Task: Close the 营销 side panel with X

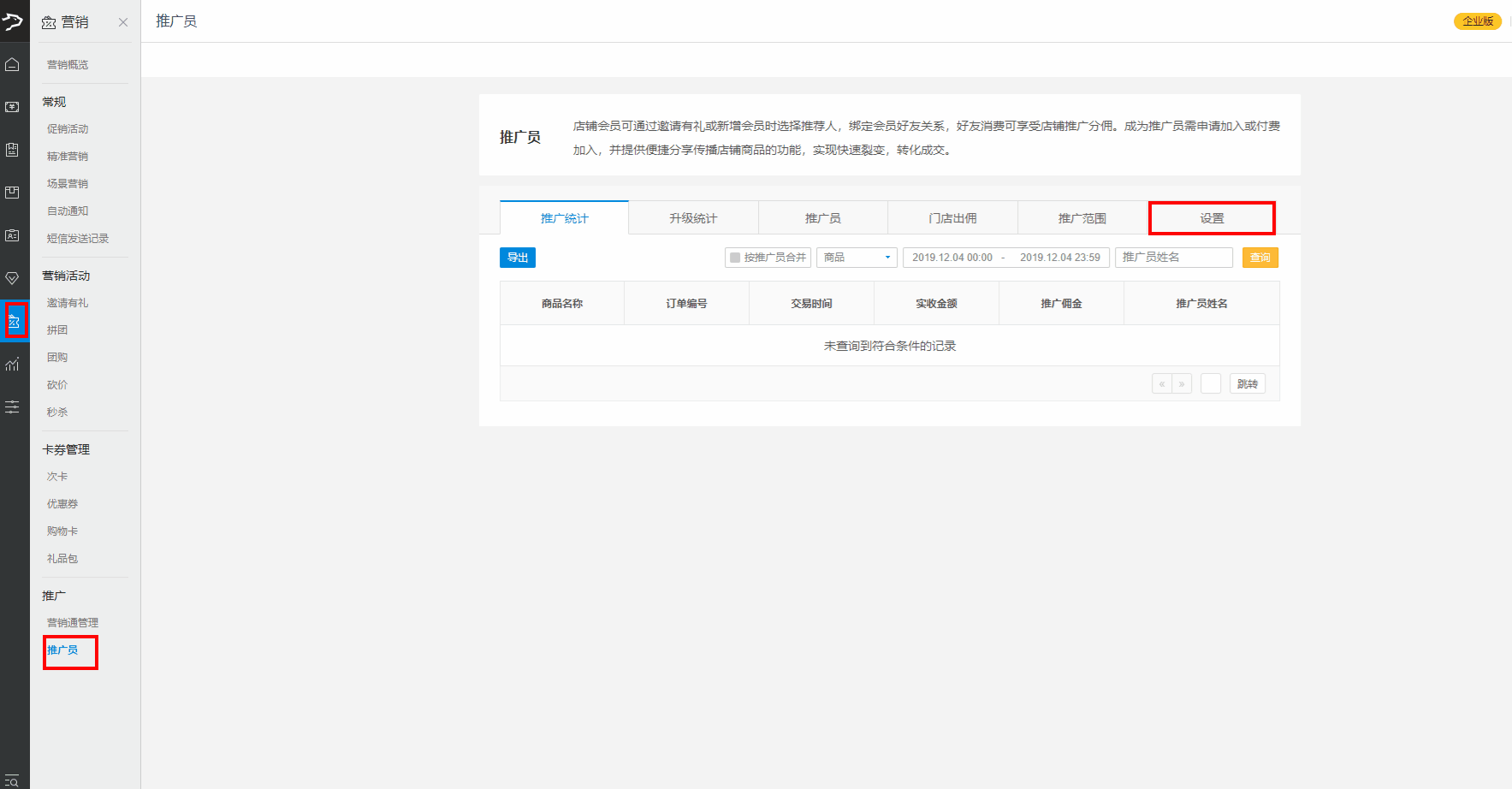Action: (123, 22)
